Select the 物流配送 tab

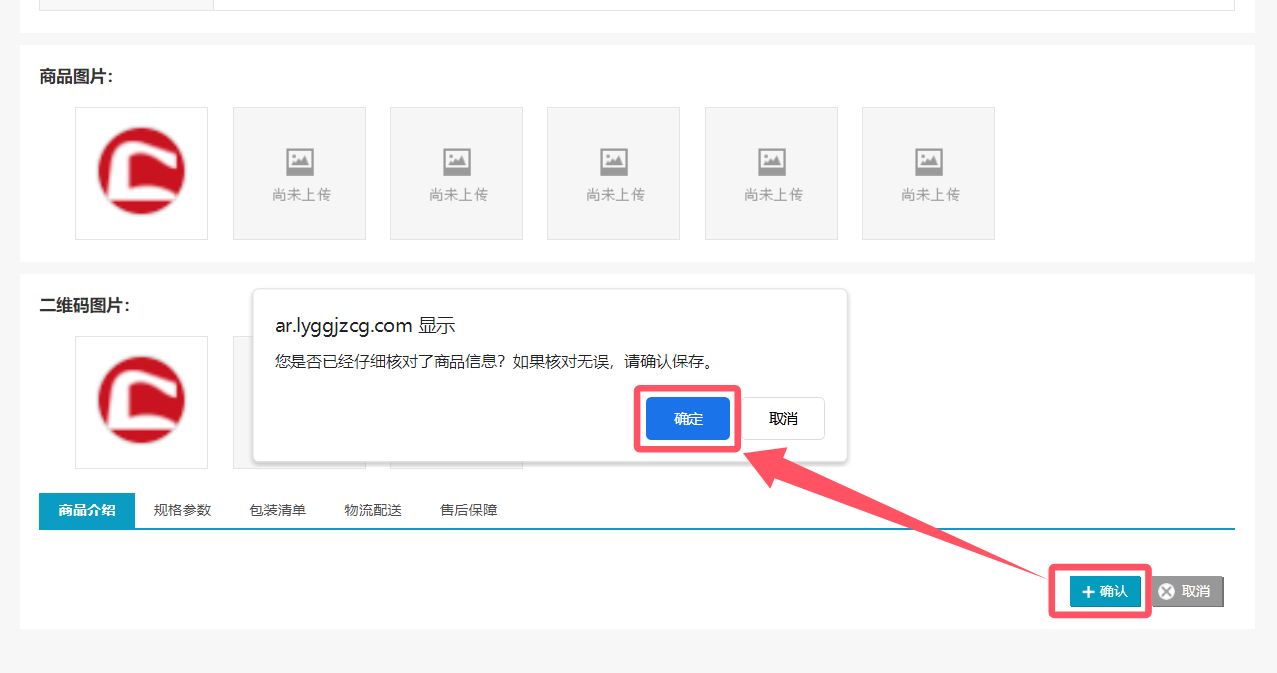(x=373, y=510)
